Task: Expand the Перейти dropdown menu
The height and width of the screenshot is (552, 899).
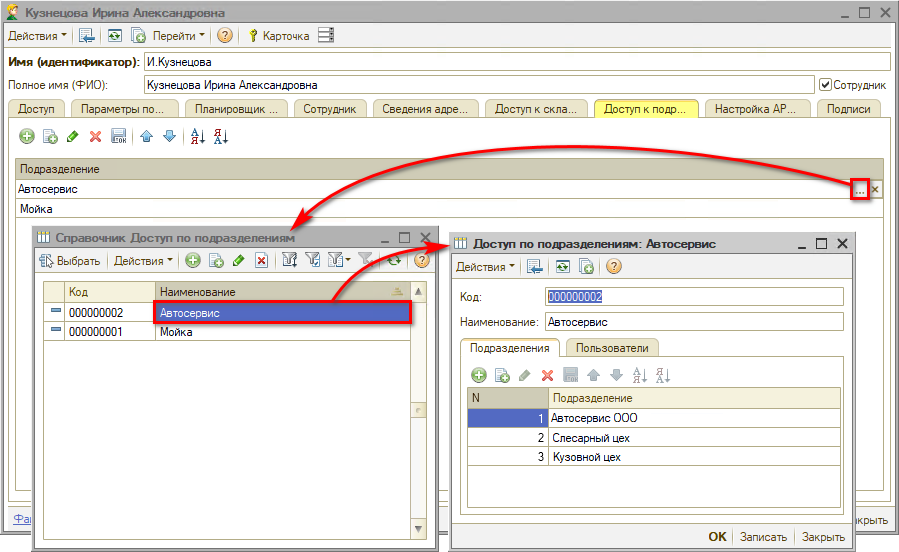Action: tap(180, 35)
